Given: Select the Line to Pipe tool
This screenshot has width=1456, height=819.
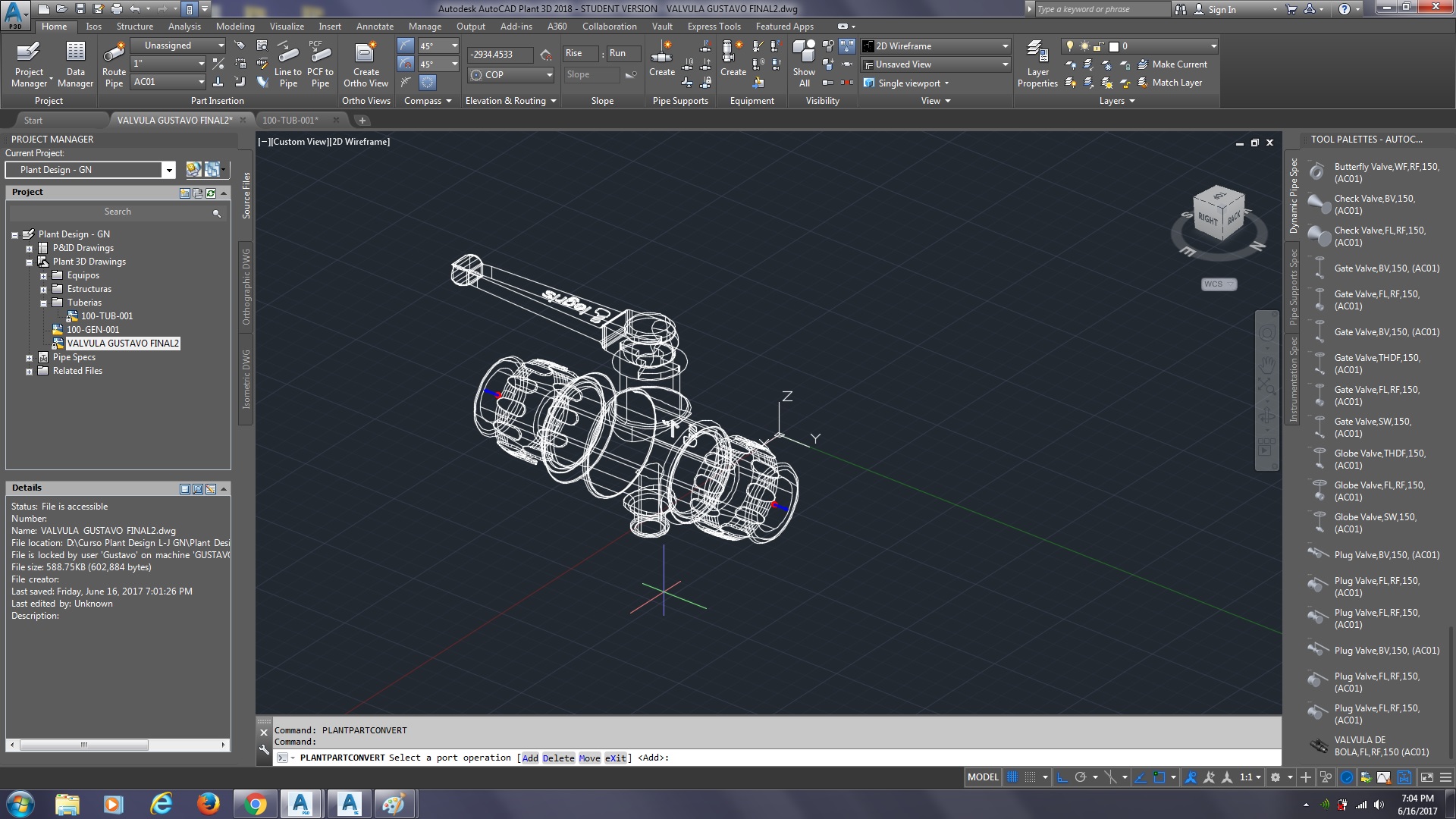Looking at the screenshot, I should coord(288,64).
